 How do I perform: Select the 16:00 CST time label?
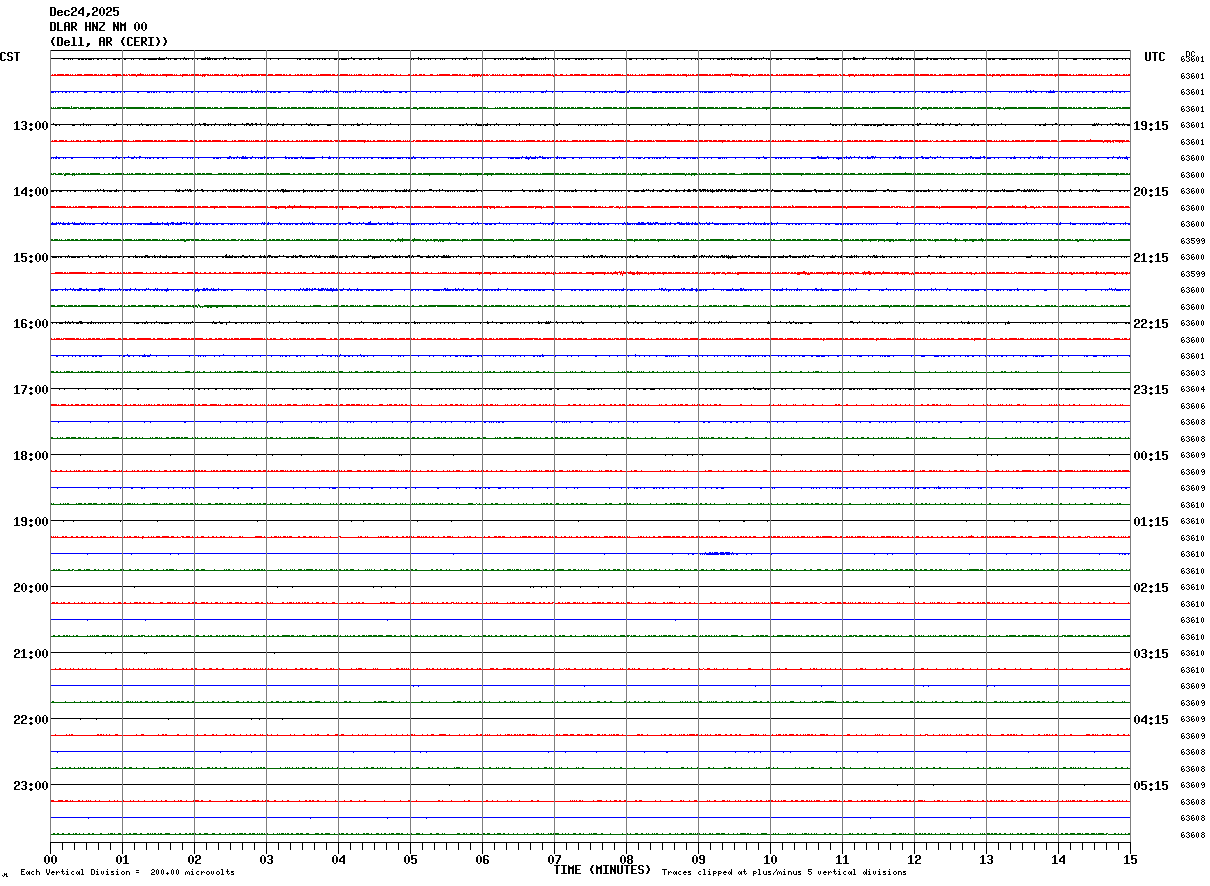tap(31, 324)
